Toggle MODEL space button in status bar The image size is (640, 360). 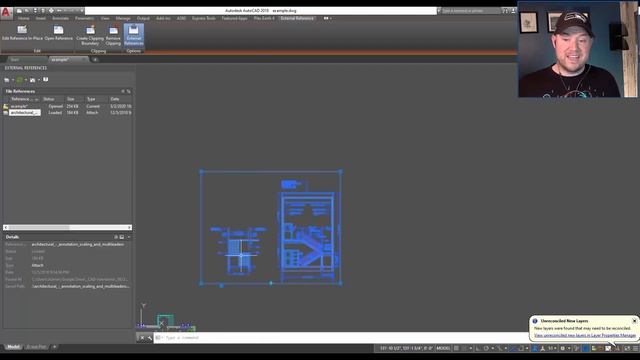pyautogui.click(x=443, y=348)
